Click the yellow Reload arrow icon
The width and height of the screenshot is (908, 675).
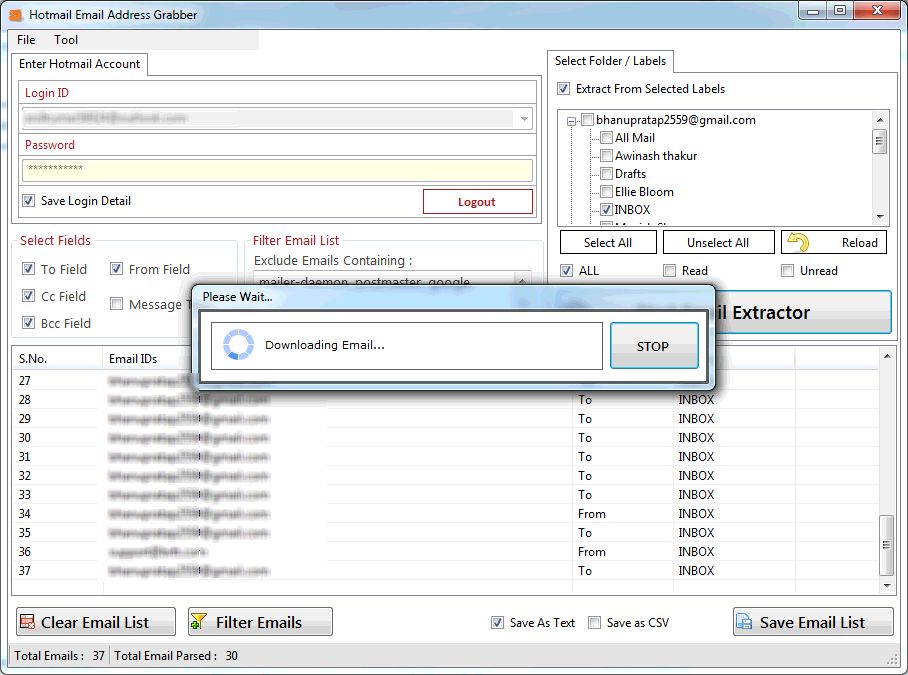pyautogui.click(x=798, y=242)
